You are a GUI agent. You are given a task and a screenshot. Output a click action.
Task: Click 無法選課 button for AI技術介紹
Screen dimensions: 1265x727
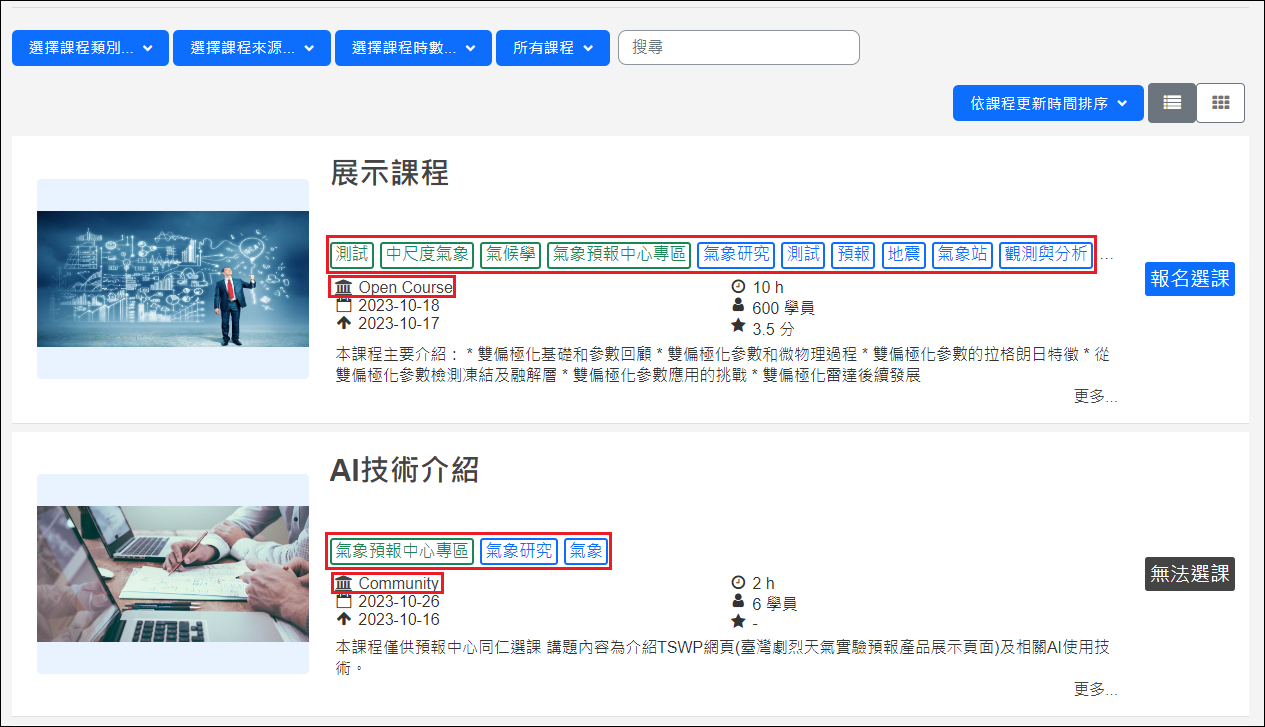1190,574
